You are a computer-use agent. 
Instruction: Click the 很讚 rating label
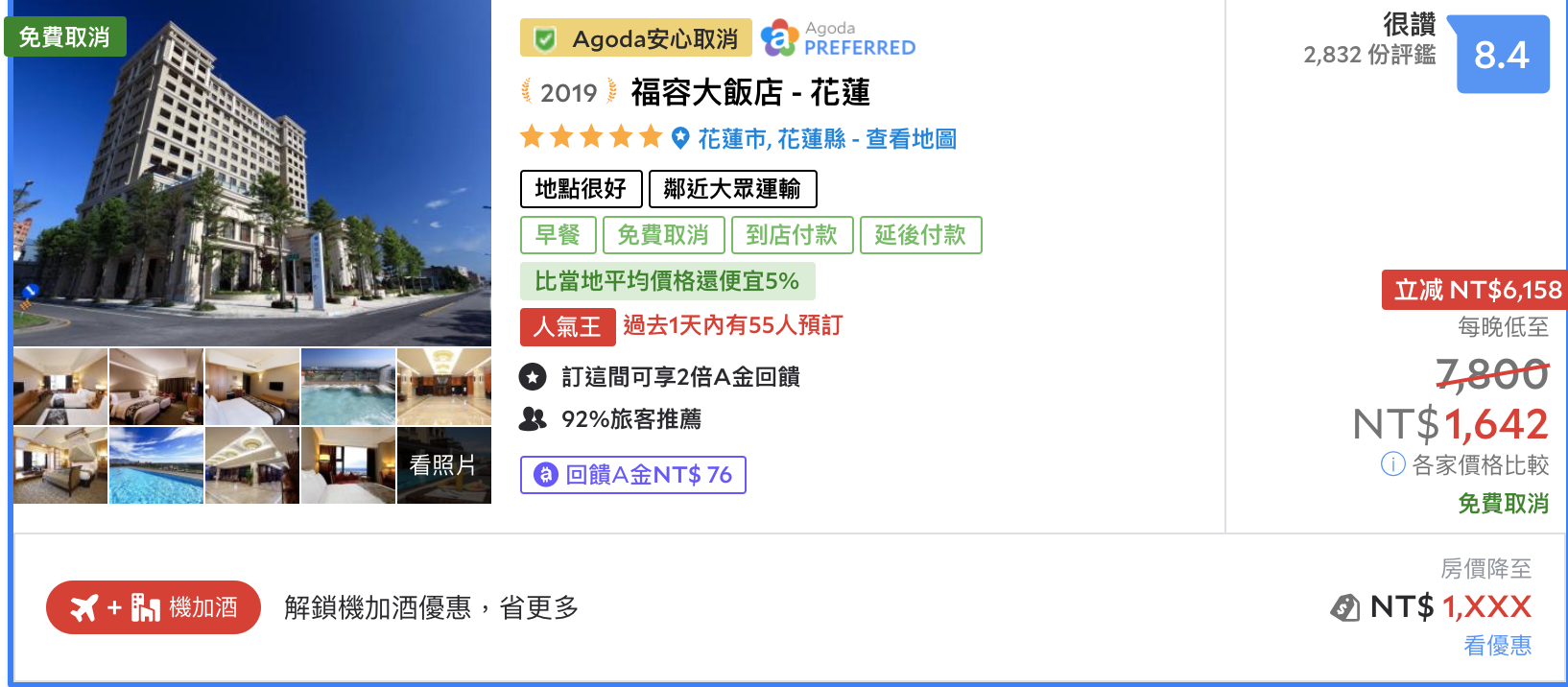tap(1409, 24)
